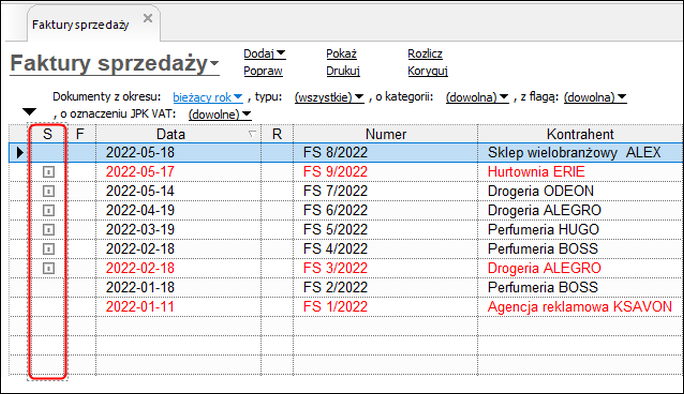Switch to Faktury sprzedaży tab
The height and width of the screenshot is (394, 684).
[80, 25]
